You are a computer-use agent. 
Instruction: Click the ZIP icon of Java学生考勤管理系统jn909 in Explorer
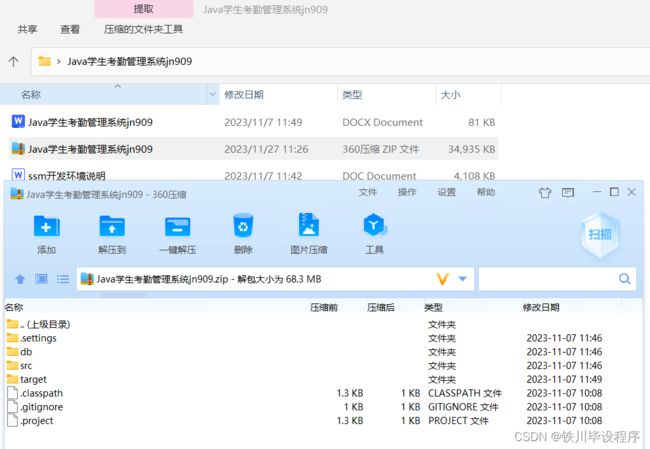[18, 148]
